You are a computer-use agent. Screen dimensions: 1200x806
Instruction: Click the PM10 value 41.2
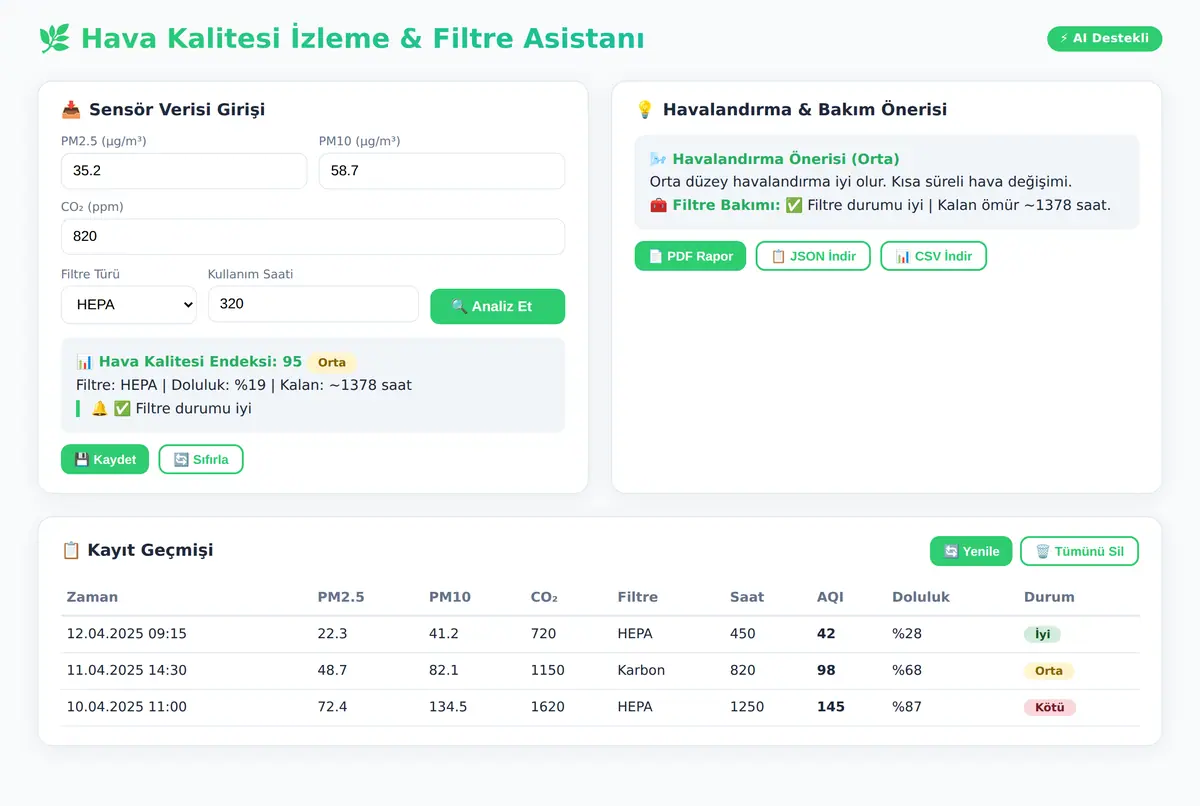444,634
